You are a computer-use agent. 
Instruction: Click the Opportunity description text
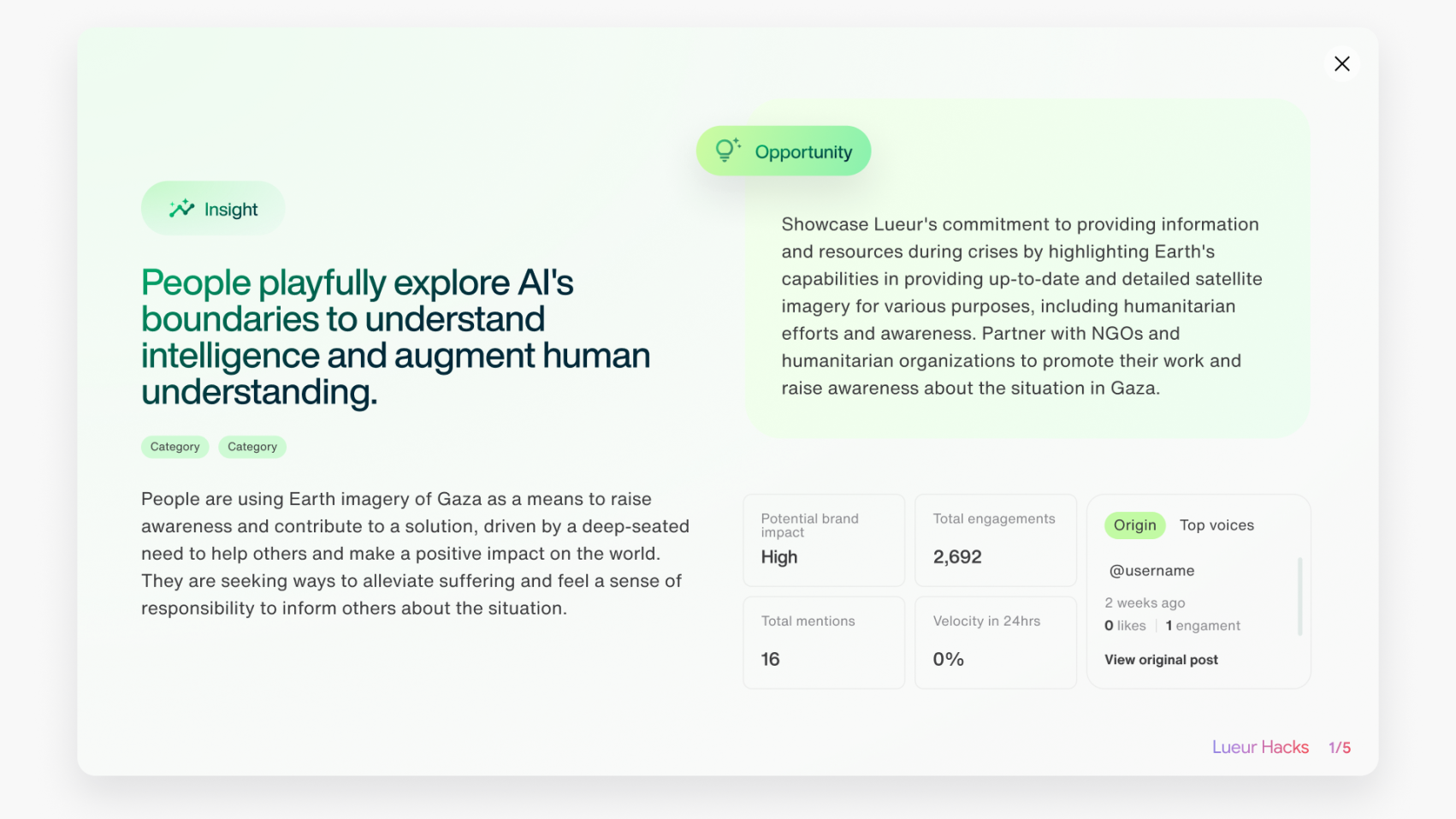point(1022,306)
